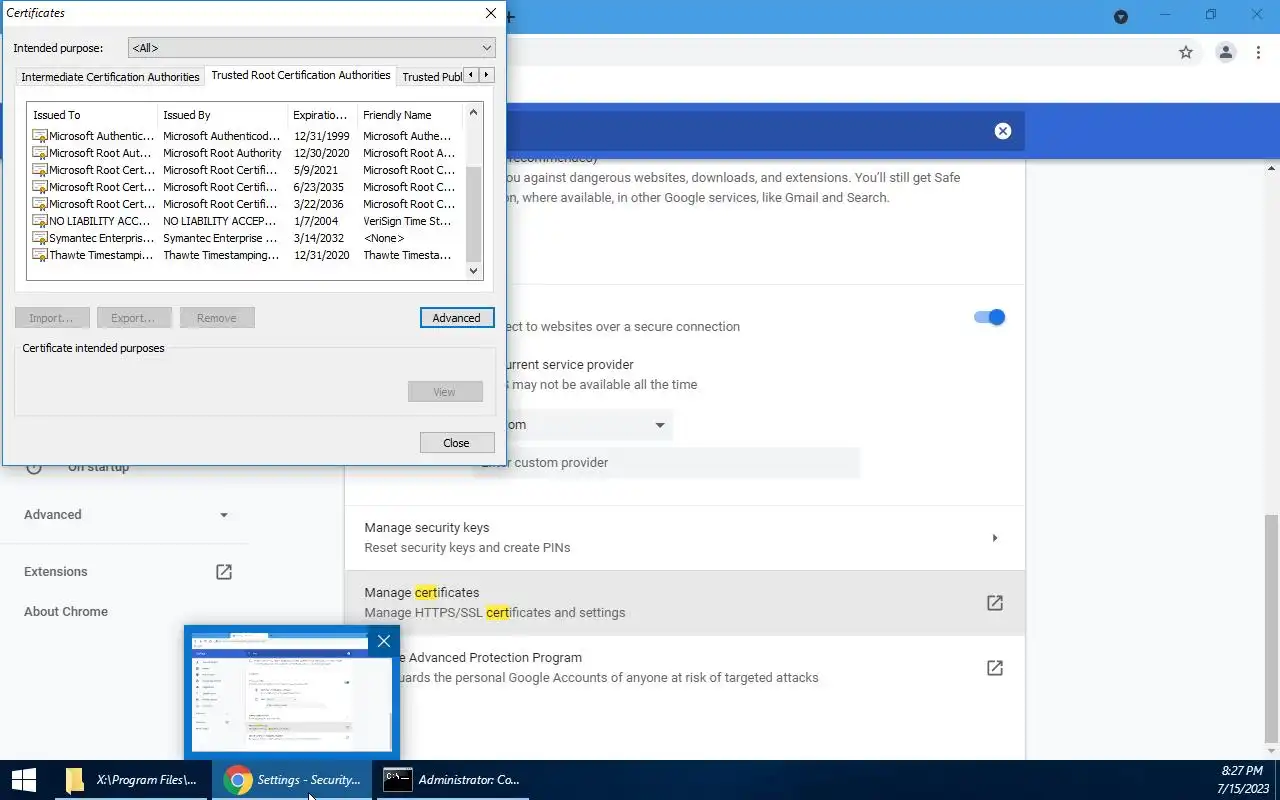
Task: Open Chrome three-dot menu
Action: (x=1258, y=52)
